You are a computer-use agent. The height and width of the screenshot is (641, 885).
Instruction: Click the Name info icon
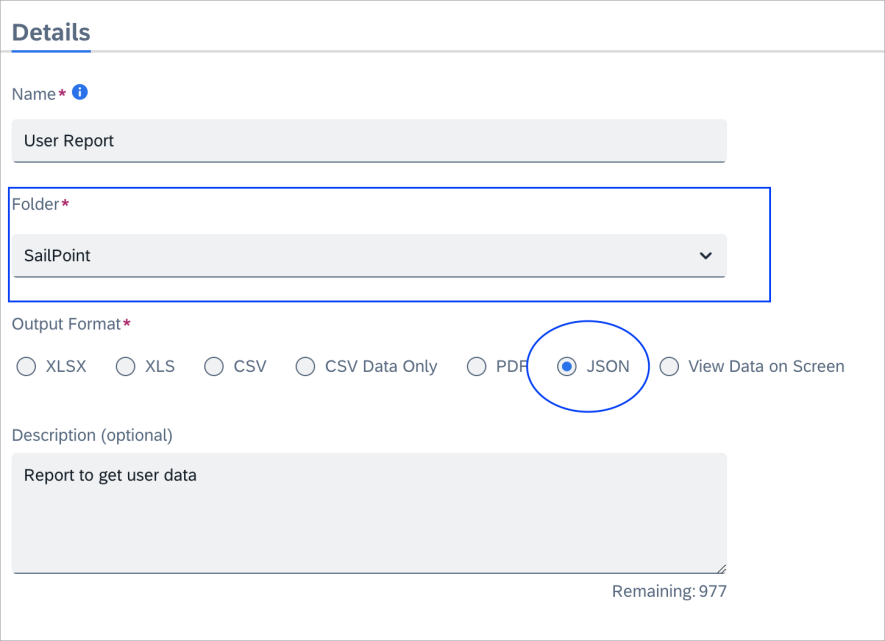[80, 92]
